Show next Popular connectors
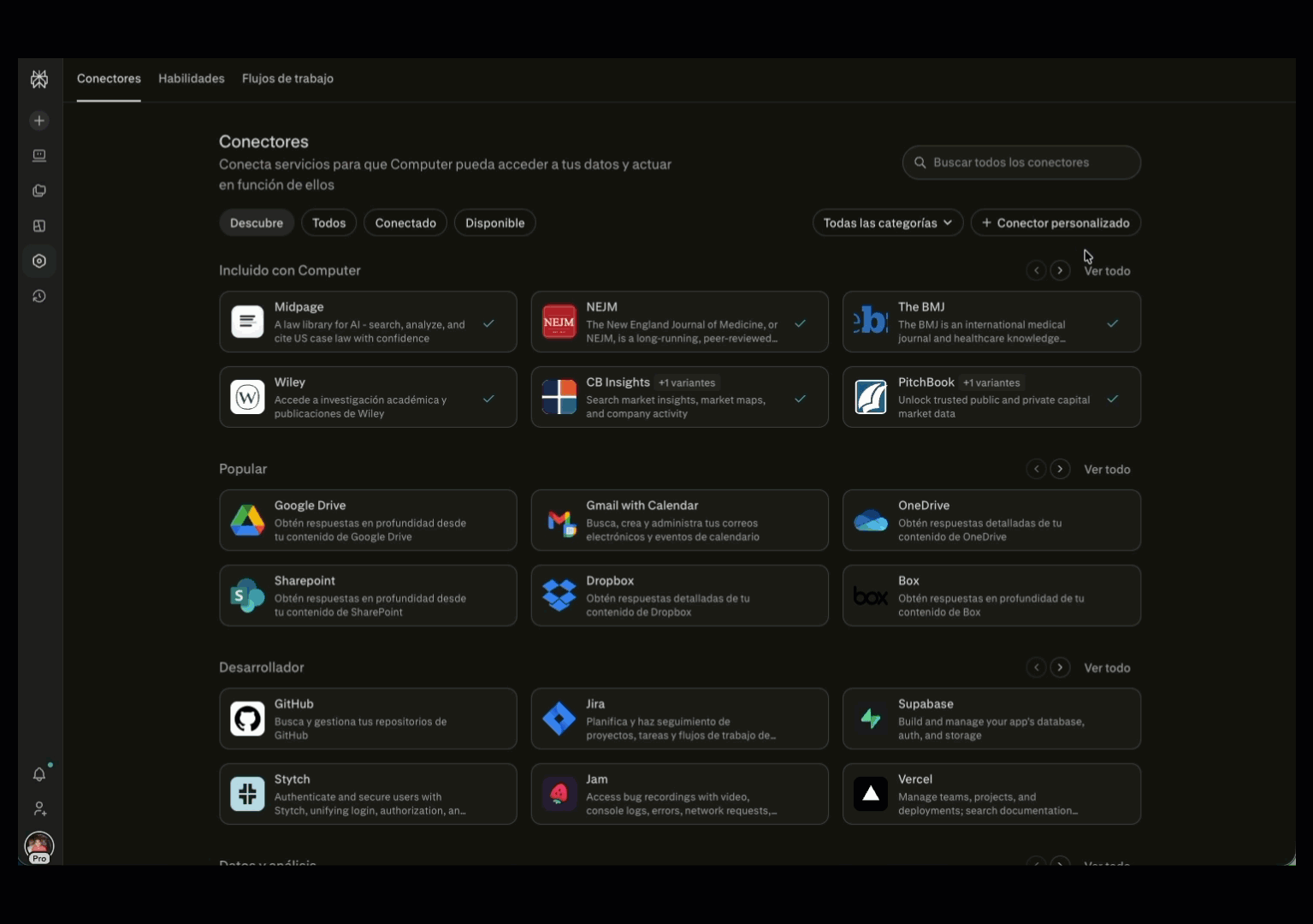Image resolution: width=1313 pixels, height=924 pixels. 1060,469
